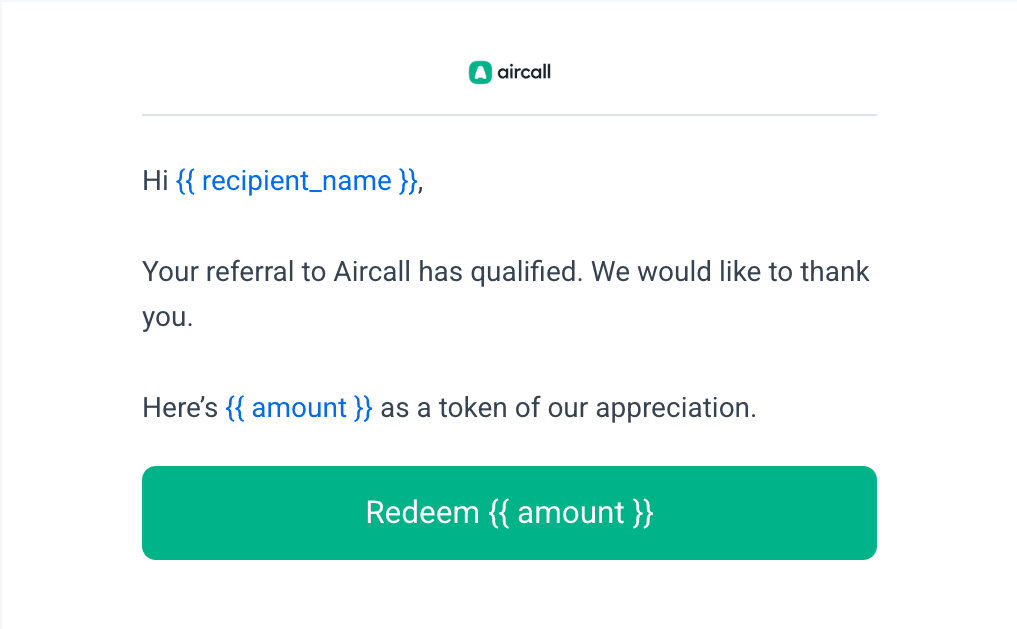
Task: Click the Aircall wordmark text in the header
Action: tap(524, 72)
